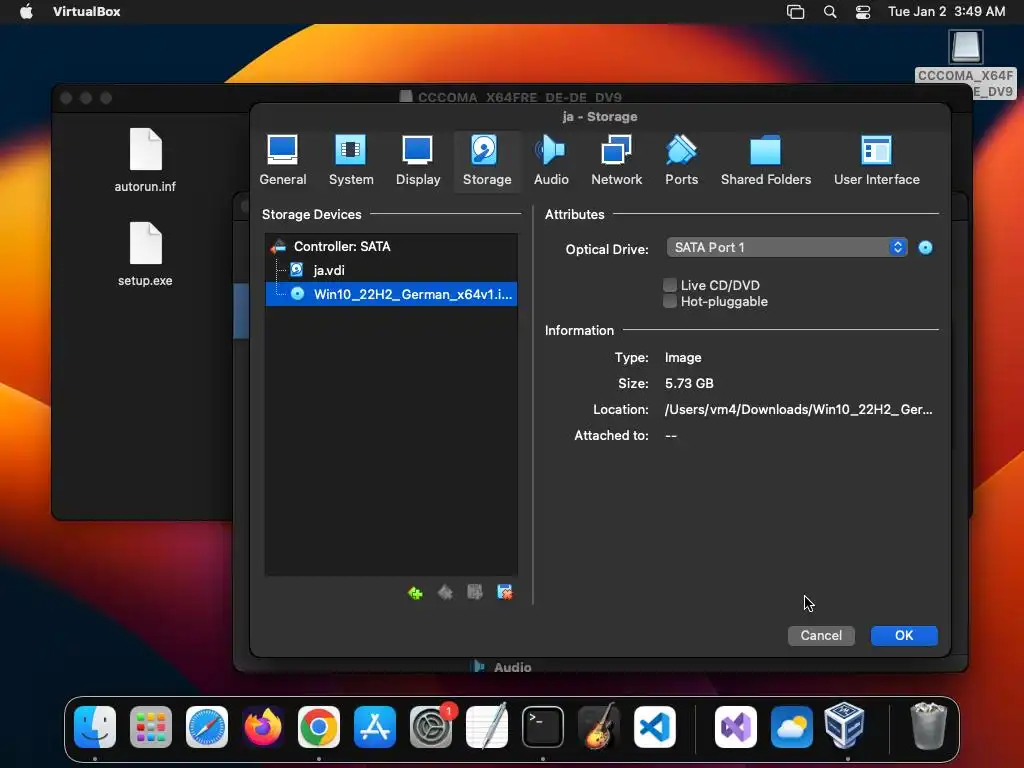Open Launchpad from the Dock
Image resolution: width=1024 pixels, height=768 pixels.
151,727
